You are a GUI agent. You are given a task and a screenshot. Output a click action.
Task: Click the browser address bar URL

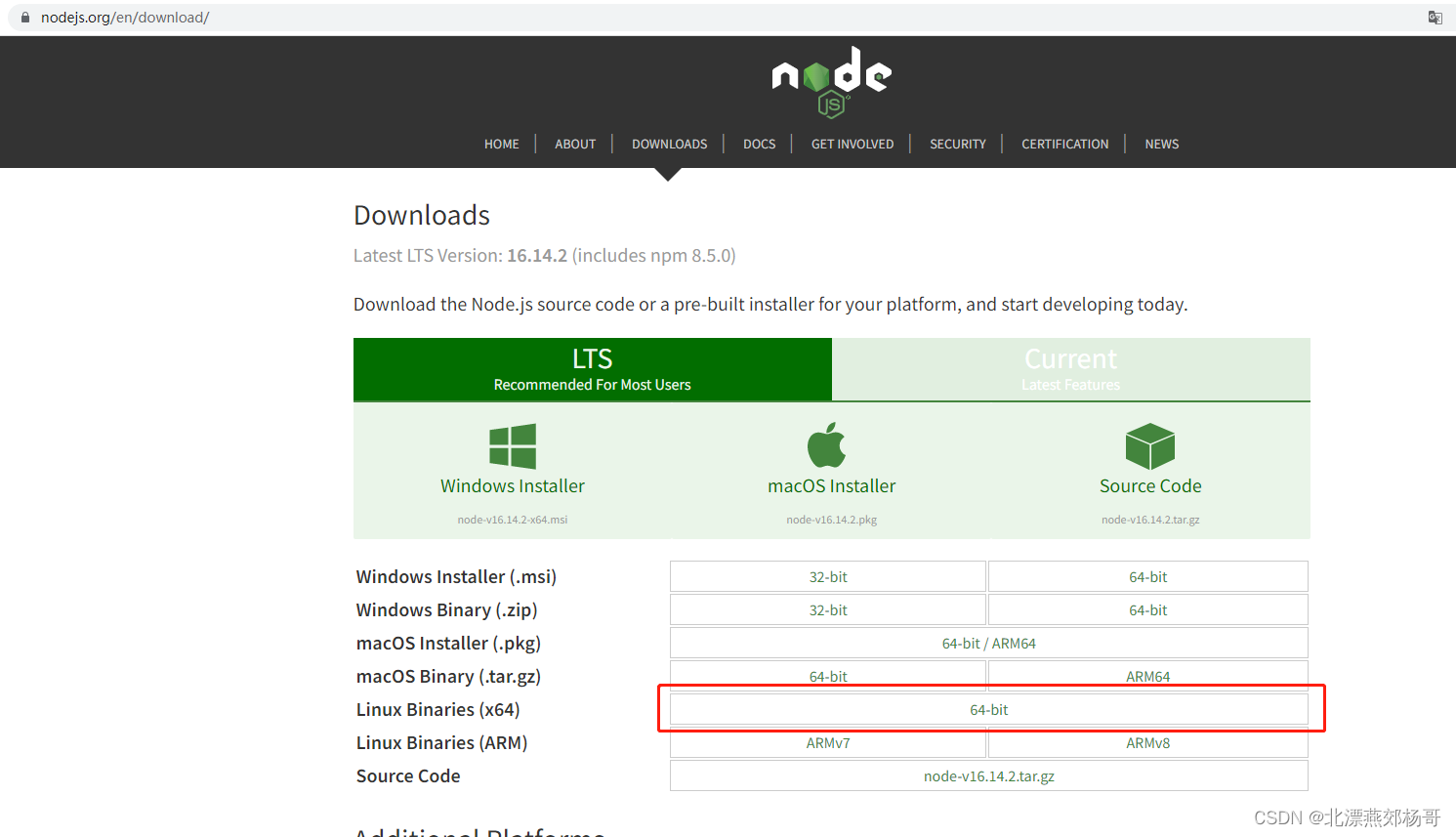click(125, 18)
